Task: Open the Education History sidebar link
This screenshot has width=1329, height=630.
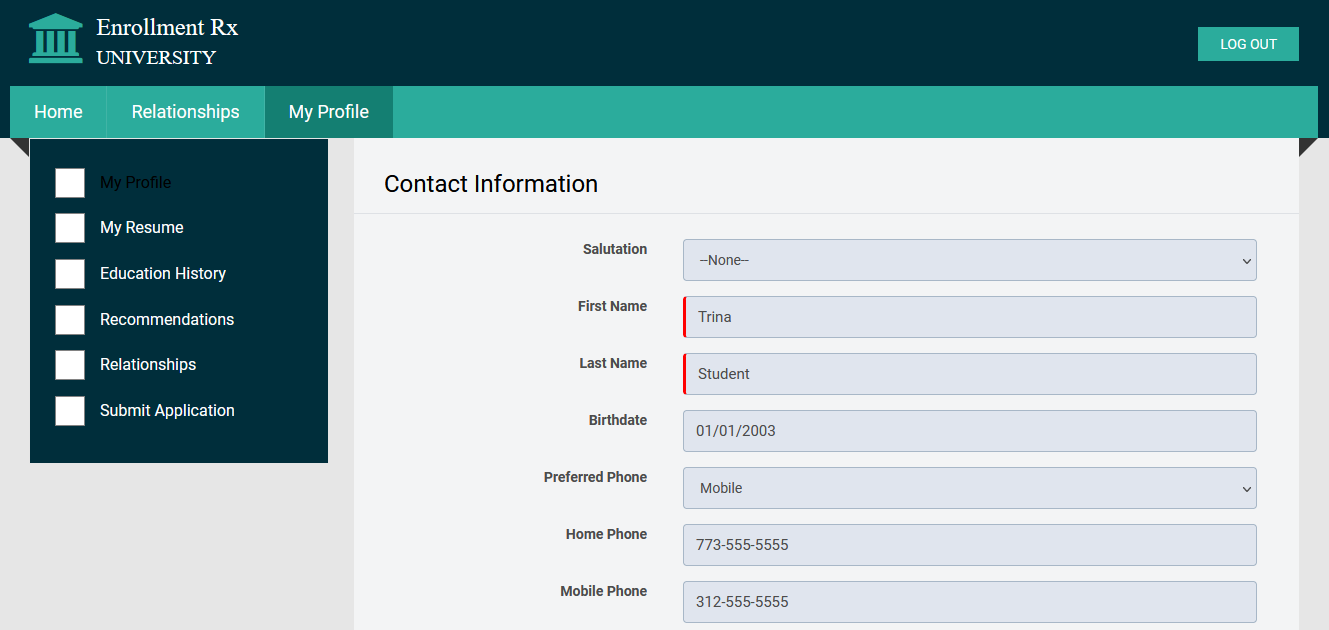Action: pos(163,274)
